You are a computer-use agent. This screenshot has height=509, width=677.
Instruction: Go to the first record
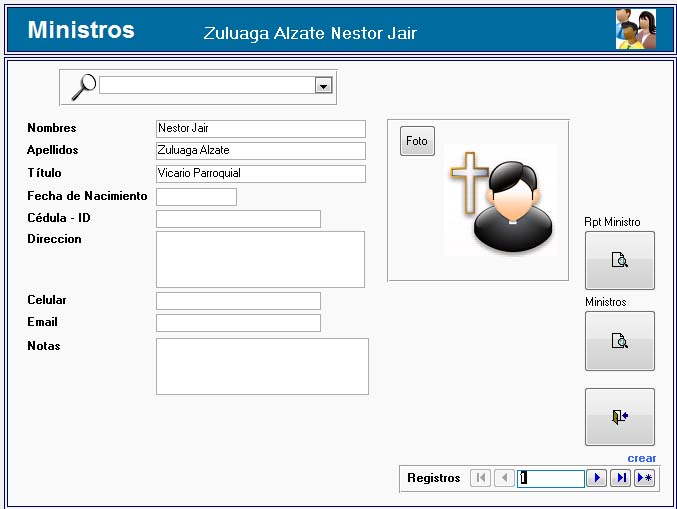tap(481, 478)
